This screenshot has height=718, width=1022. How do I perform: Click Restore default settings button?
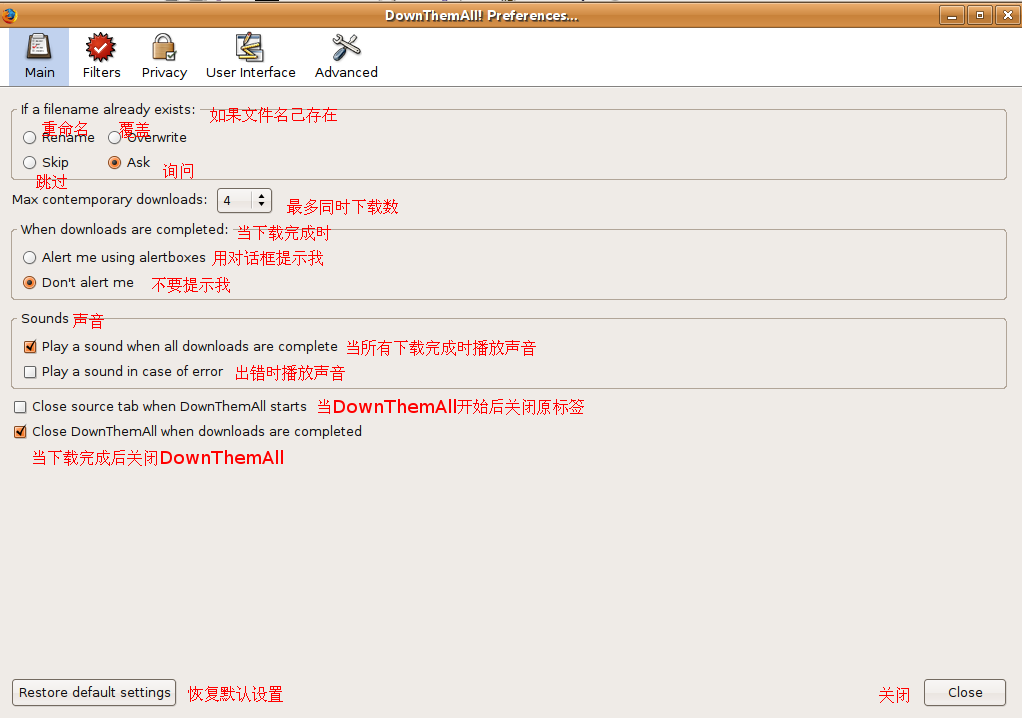(94, 693)
